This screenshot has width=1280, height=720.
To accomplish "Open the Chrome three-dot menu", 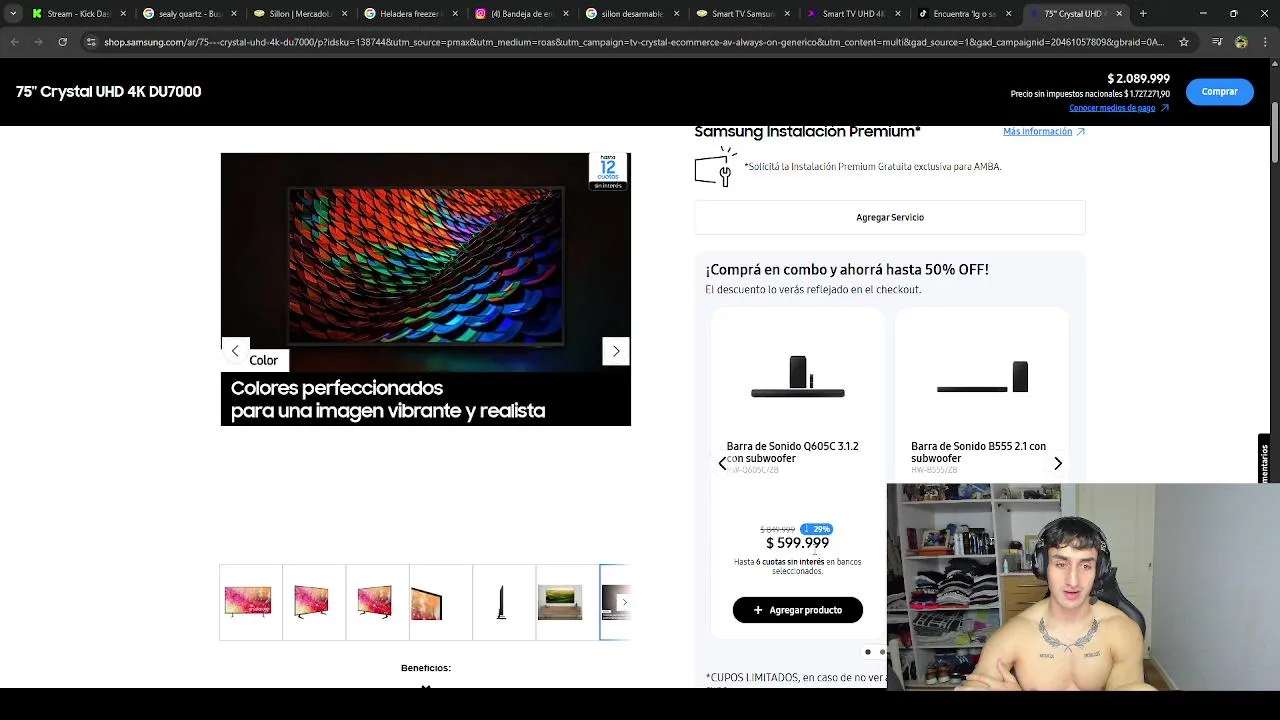I will tap(1265, 42).
